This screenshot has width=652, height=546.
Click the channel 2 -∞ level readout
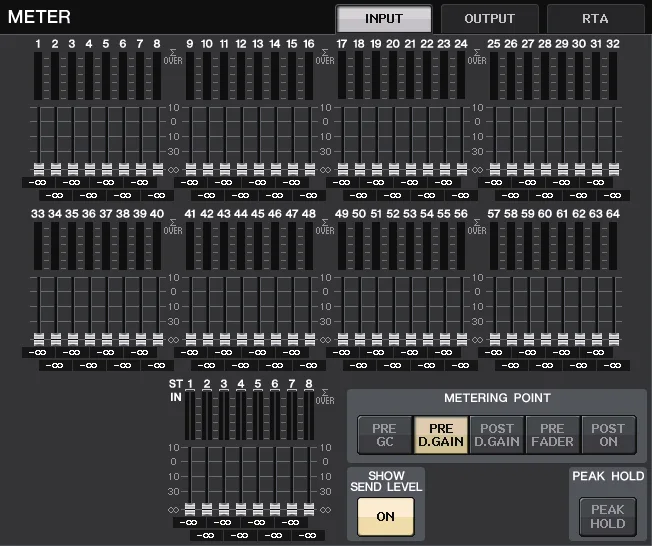[54, 195]
